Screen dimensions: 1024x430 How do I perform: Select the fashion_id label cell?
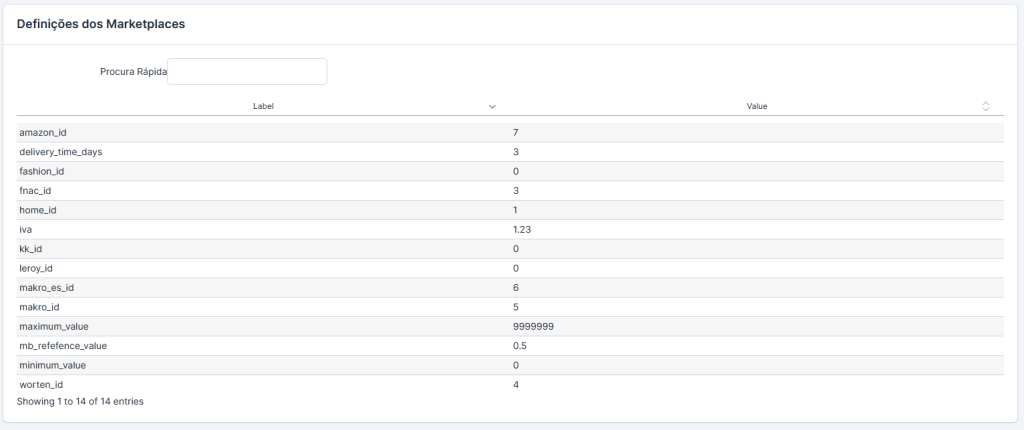point(42,171)
